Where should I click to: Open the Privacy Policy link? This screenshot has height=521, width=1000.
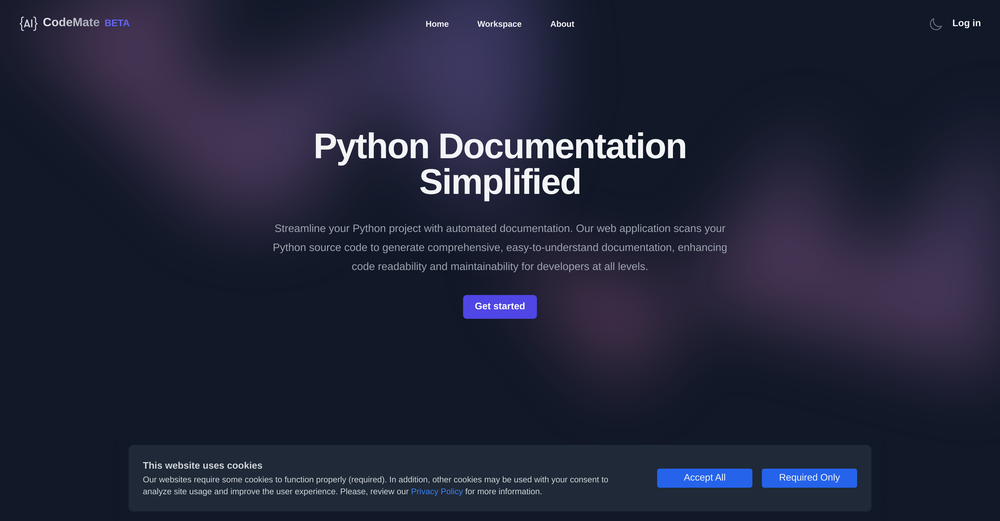tap(437, 492)
